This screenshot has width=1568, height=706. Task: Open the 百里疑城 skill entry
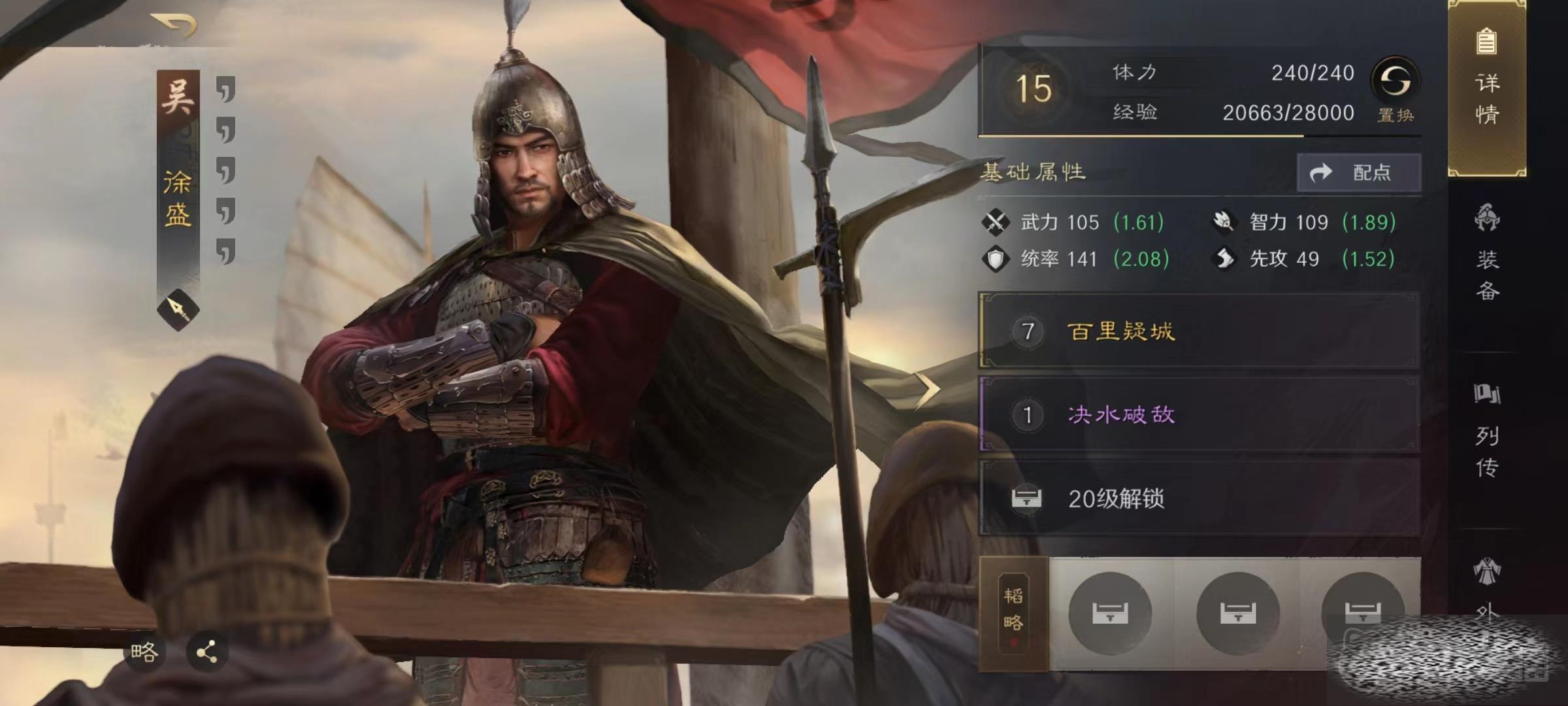1200,331
